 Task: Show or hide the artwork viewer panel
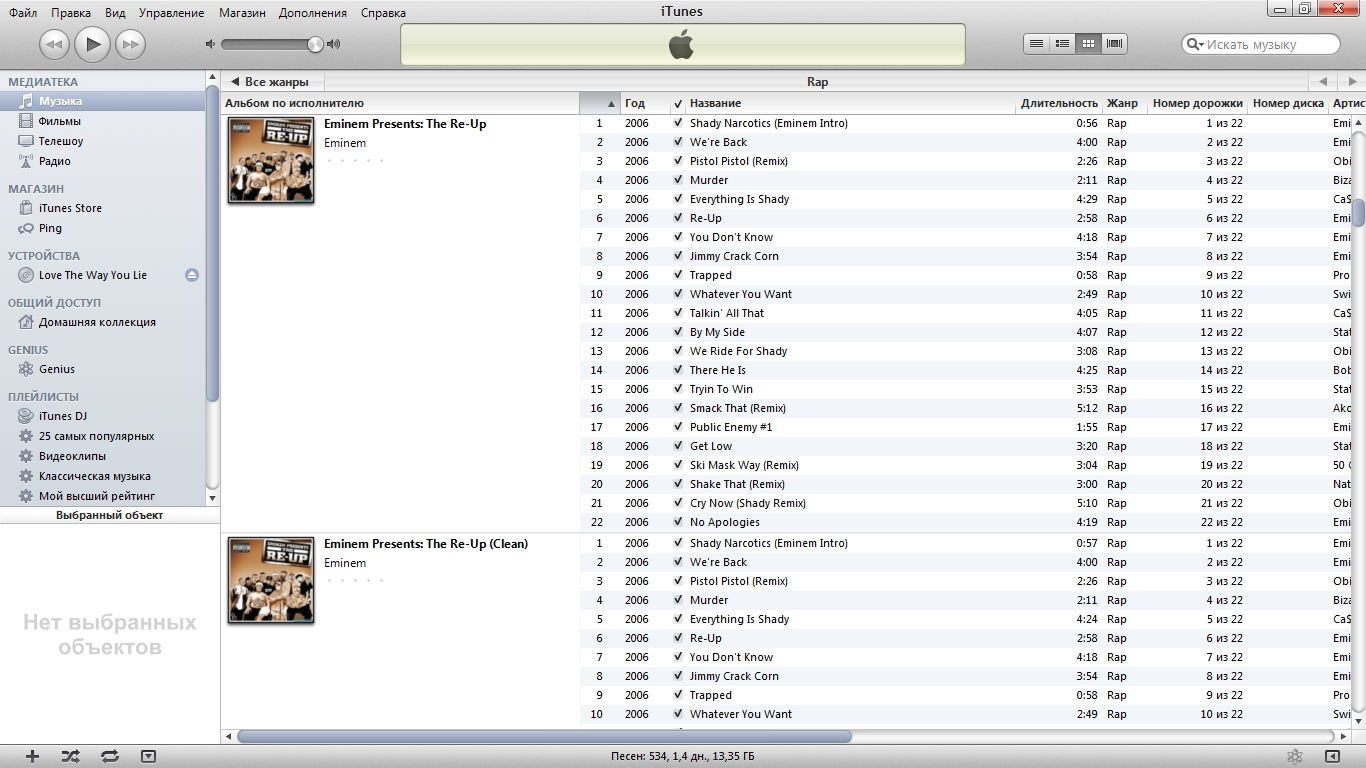pos(148,757)
